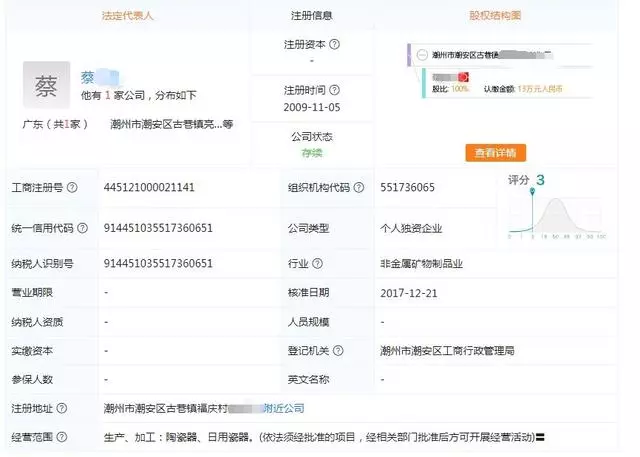Click the 公司类型 label
640x457 pixels.
coord(309,228)
